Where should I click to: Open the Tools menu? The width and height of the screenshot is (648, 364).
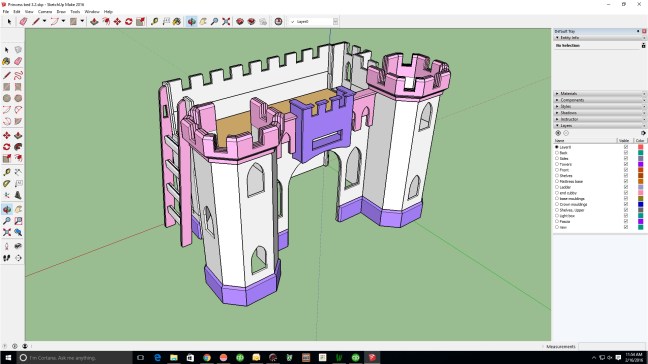pyautogui.click(x=75, y=12)
